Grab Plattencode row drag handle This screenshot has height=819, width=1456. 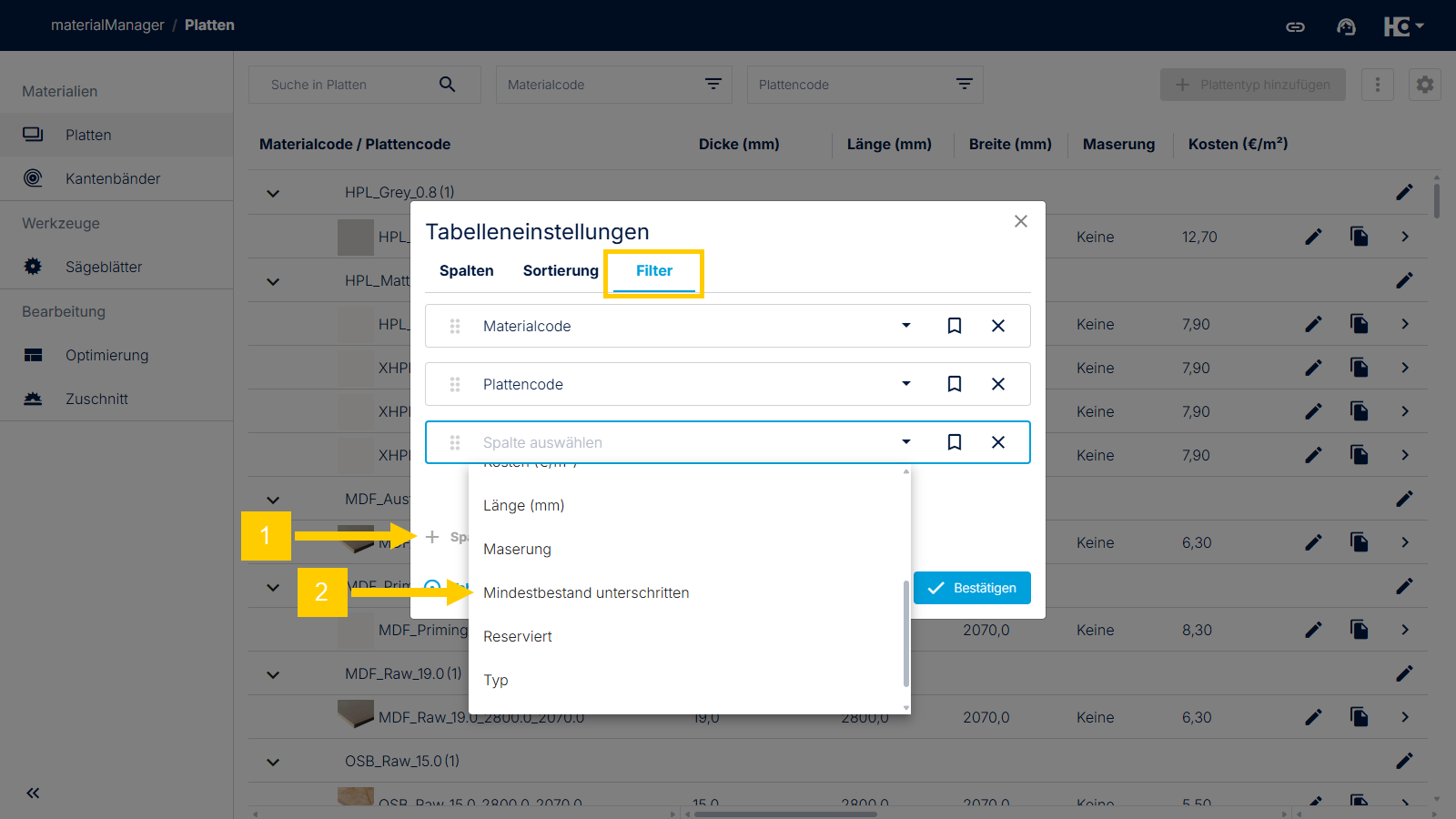(x=455, y=384)
